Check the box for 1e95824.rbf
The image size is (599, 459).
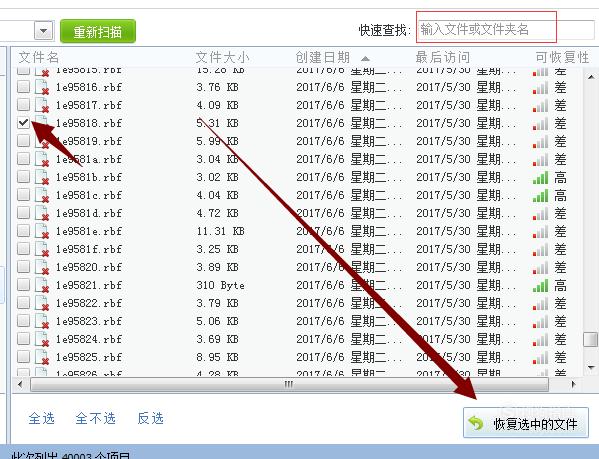tap(24, 339)
